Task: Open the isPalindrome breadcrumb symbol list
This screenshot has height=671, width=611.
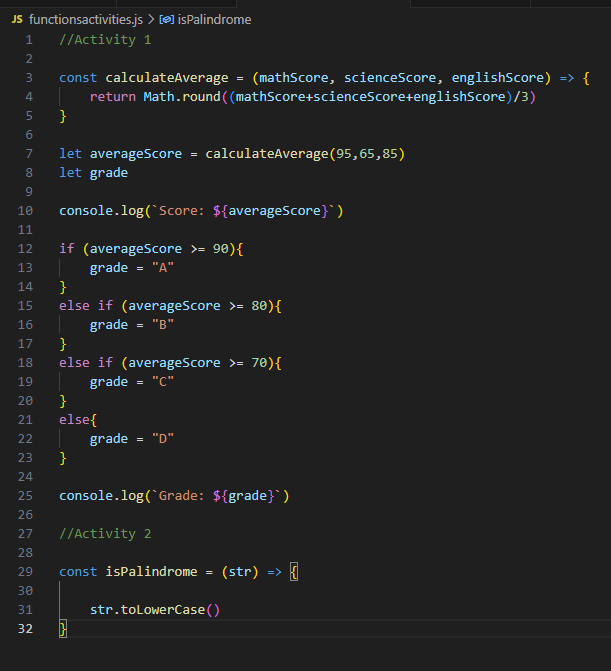Action: tap(214, 19)
